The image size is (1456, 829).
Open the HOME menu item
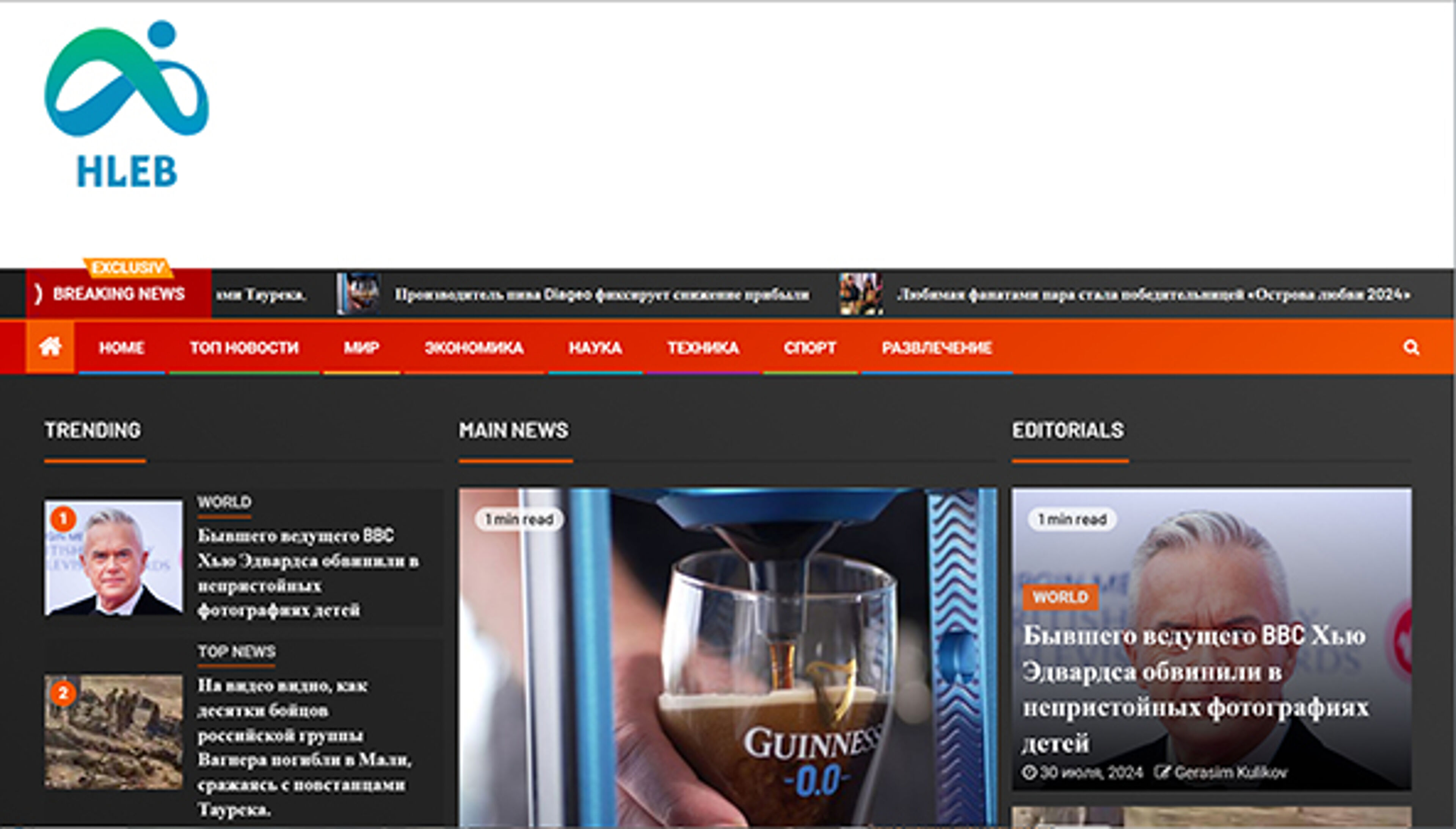coord(121,347)
